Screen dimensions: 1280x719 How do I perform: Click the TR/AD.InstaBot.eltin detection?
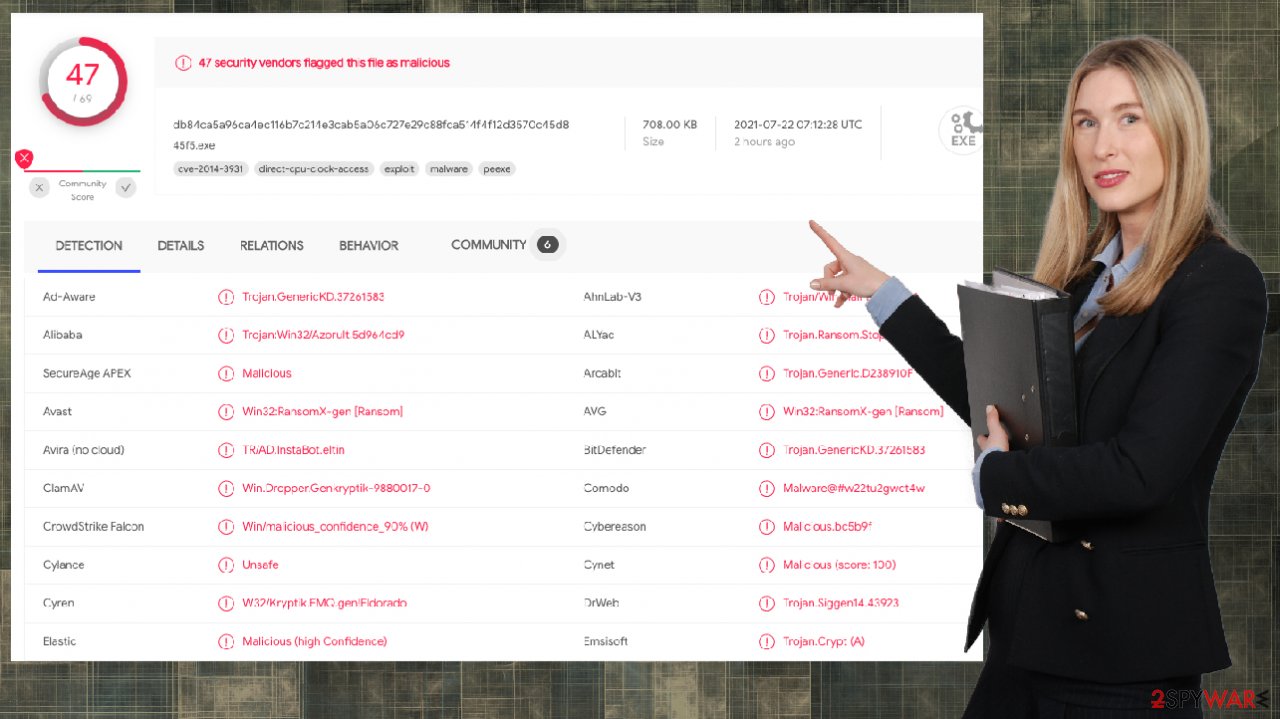click(293, 450)
